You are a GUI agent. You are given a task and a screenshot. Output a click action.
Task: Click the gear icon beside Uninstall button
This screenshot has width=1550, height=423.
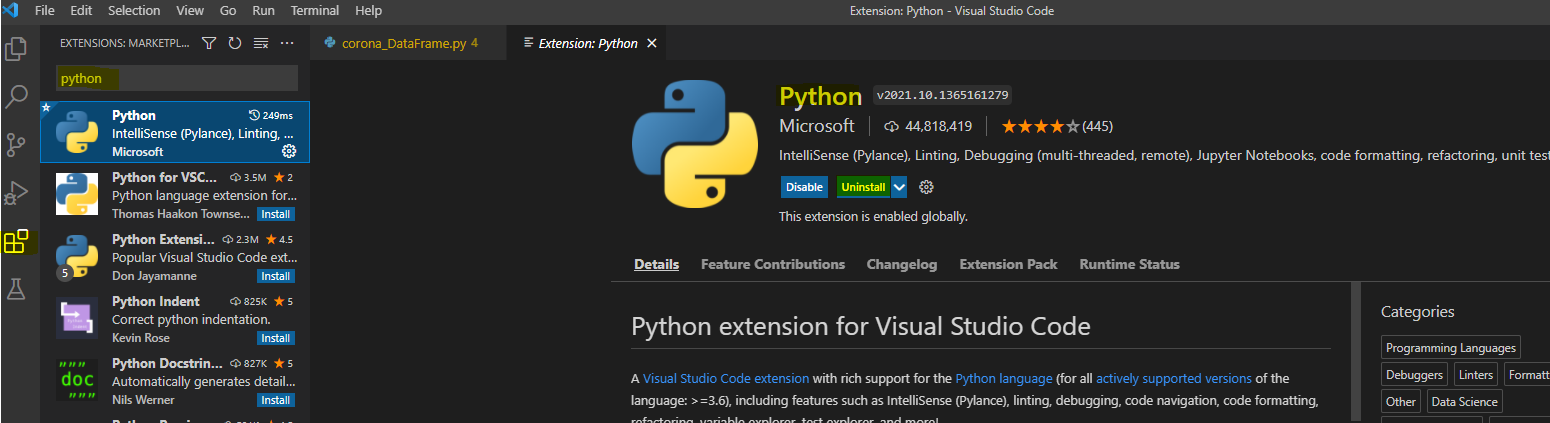point(926,187)
